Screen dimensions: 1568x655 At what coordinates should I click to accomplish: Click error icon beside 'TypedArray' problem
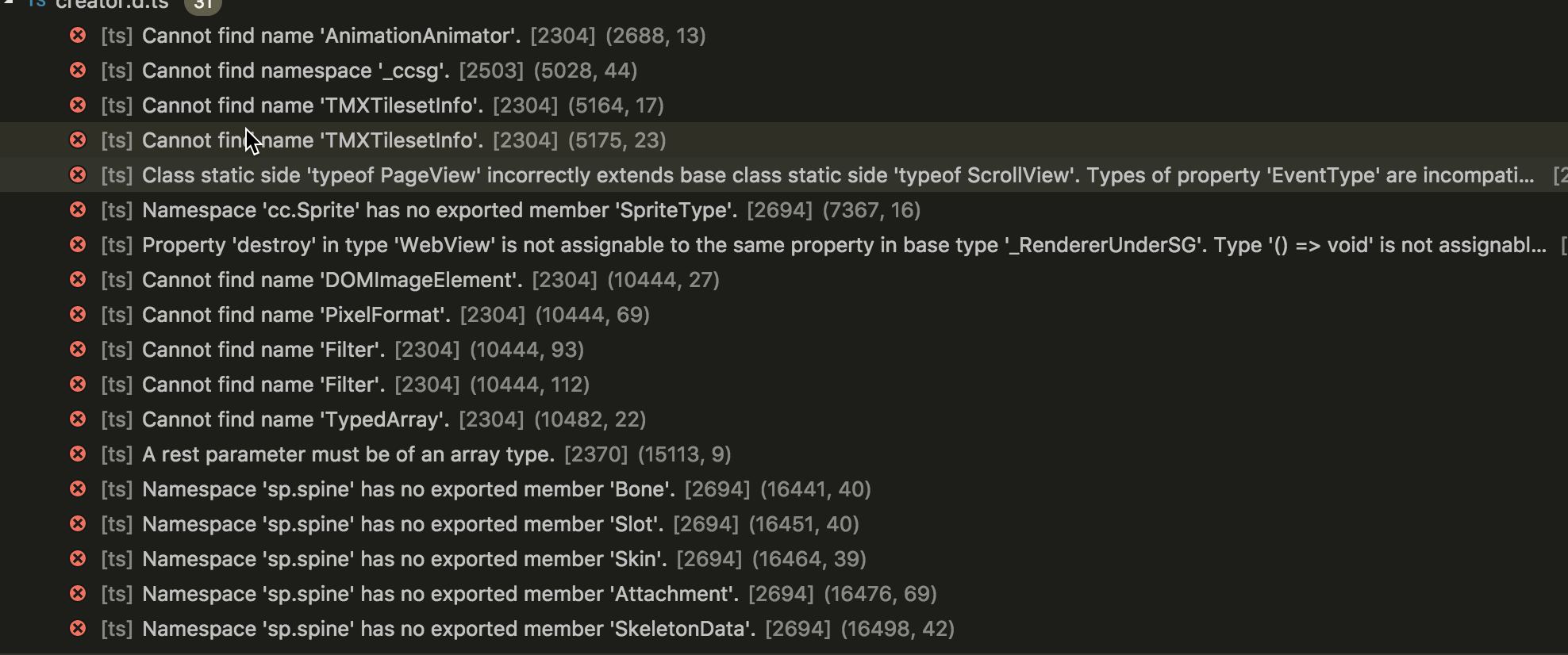tap(78, 419)
